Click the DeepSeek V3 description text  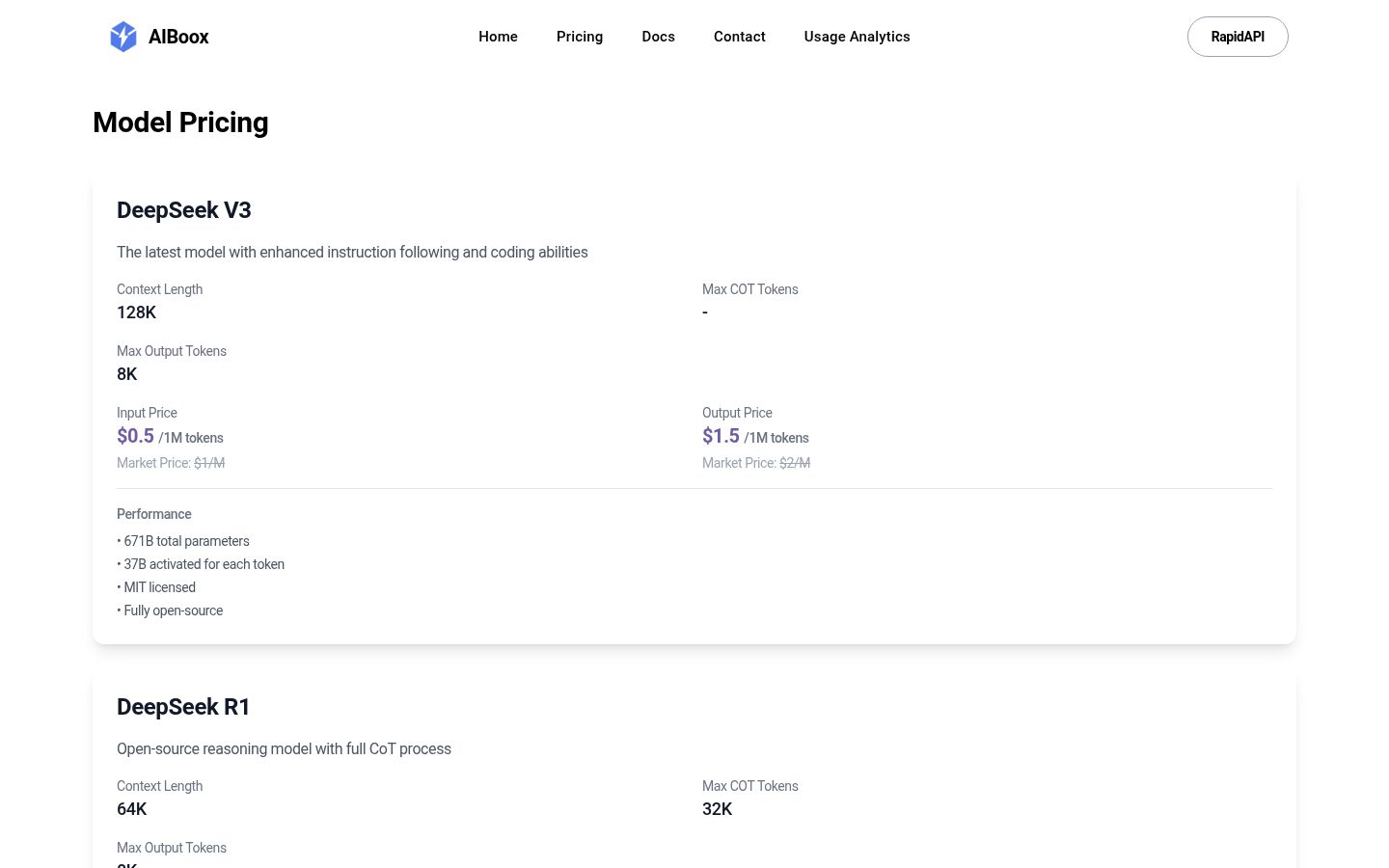(x=352, y=252)
